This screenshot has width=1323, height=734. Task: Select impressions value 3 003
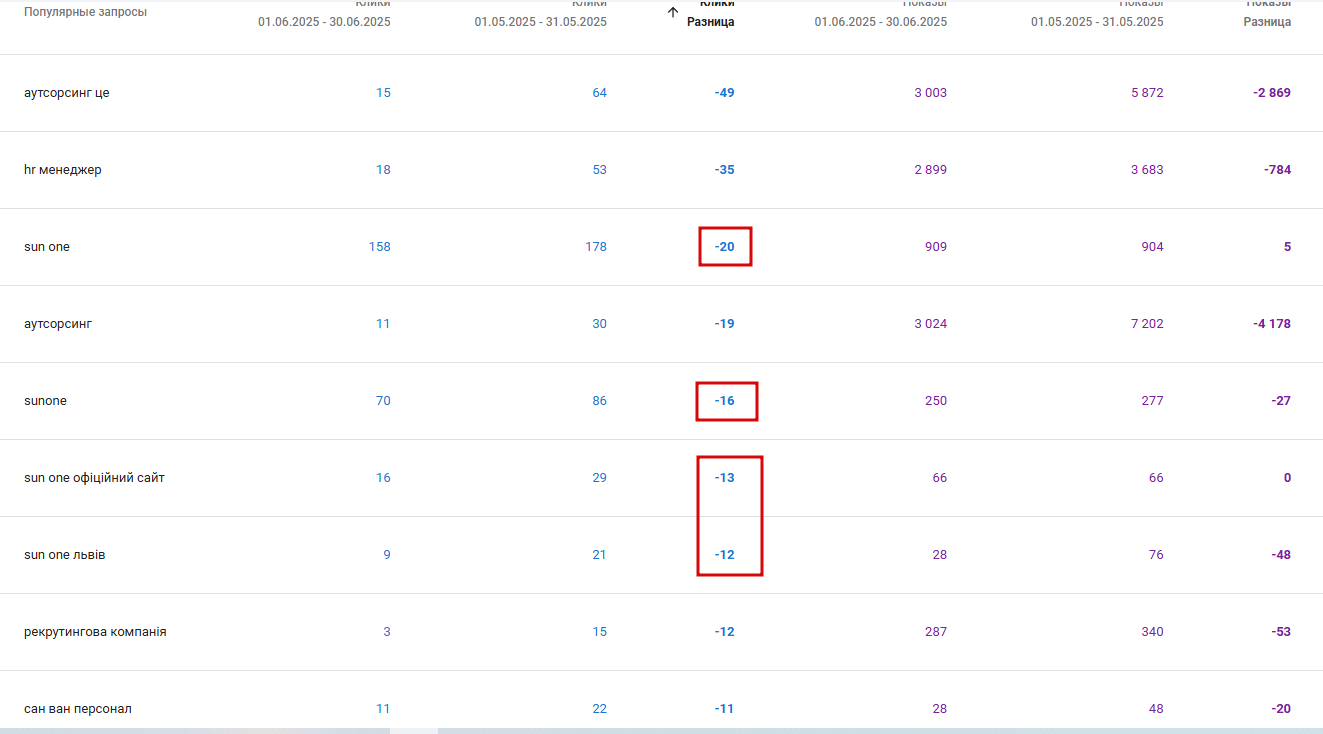click(x=930, y=93)
